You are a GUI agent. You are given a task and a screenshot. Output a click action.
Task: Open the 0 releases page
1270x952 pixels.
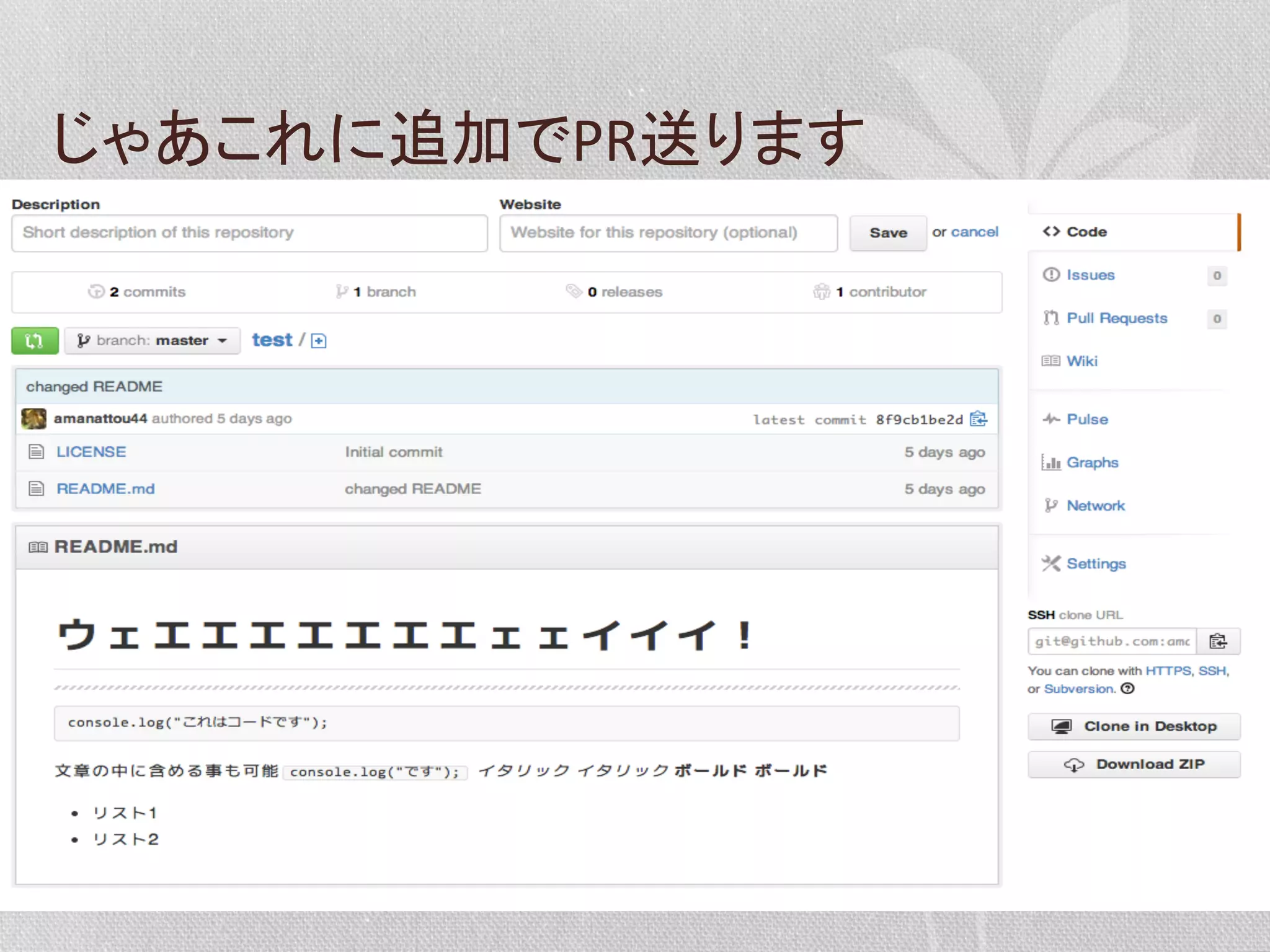point(625,292)
